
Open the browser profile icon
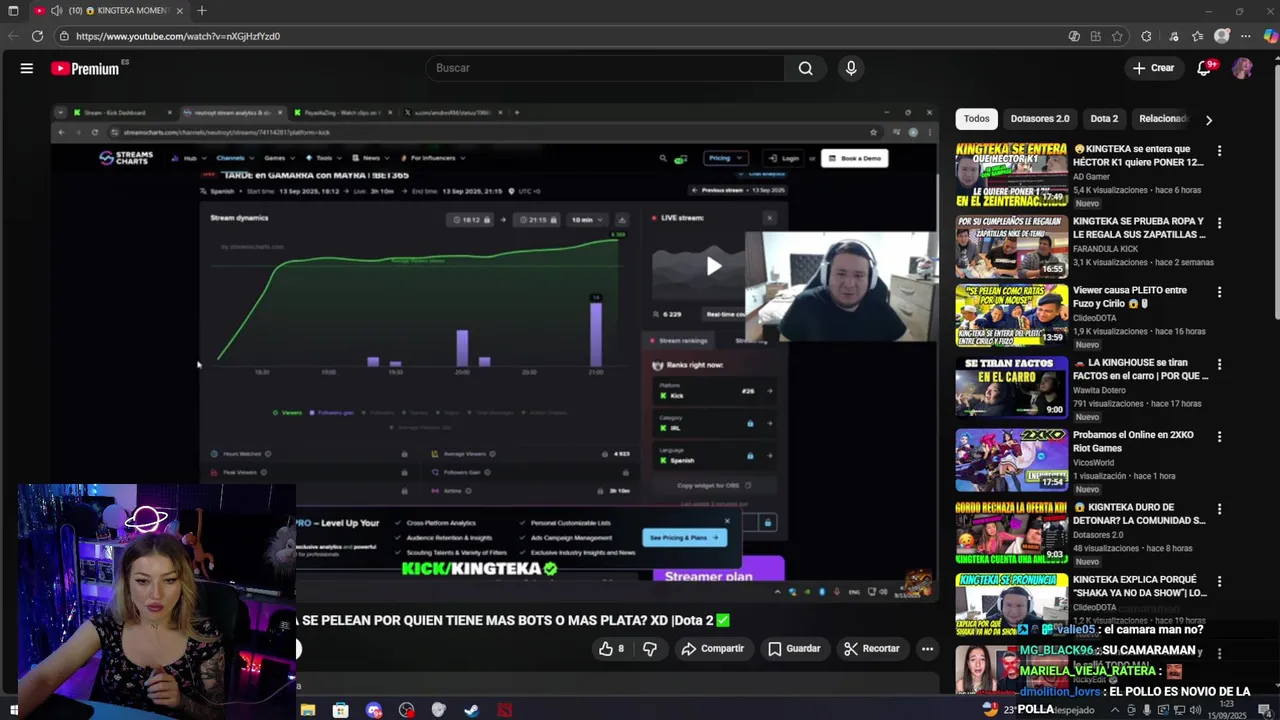(x=1222, y=36)
